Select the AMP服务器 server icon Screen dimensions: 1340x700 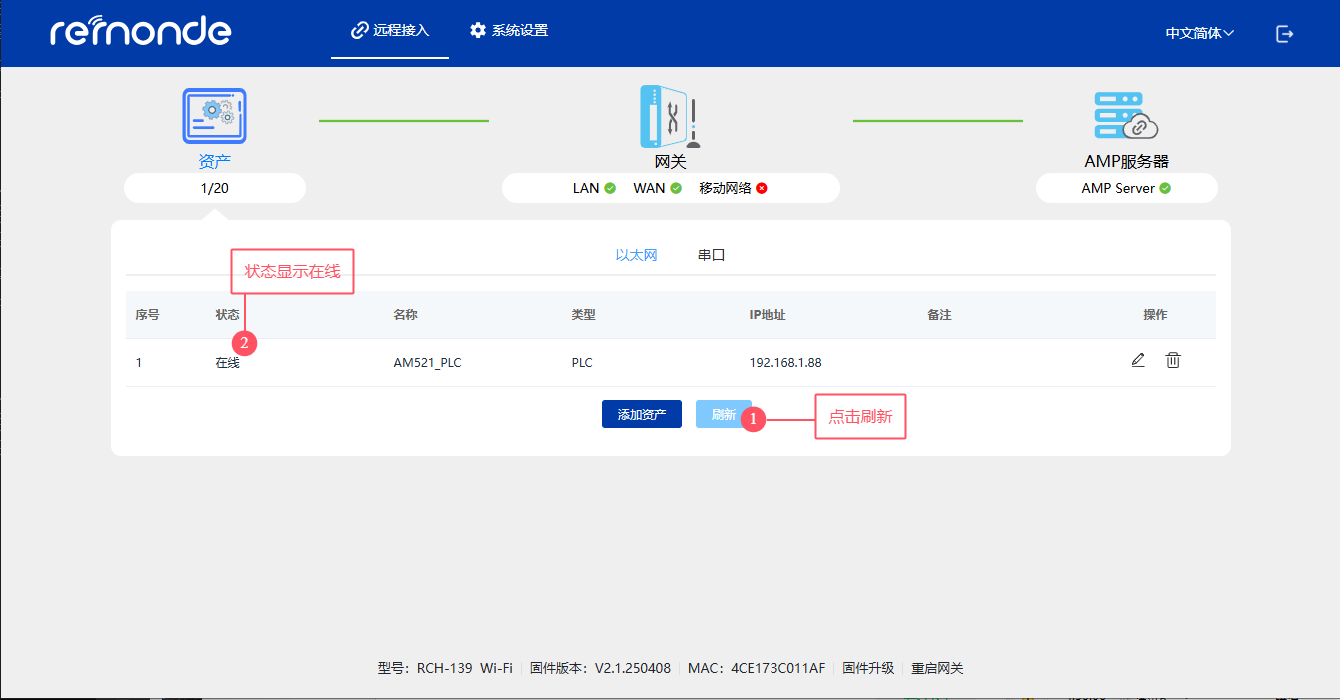(1126, 116)
